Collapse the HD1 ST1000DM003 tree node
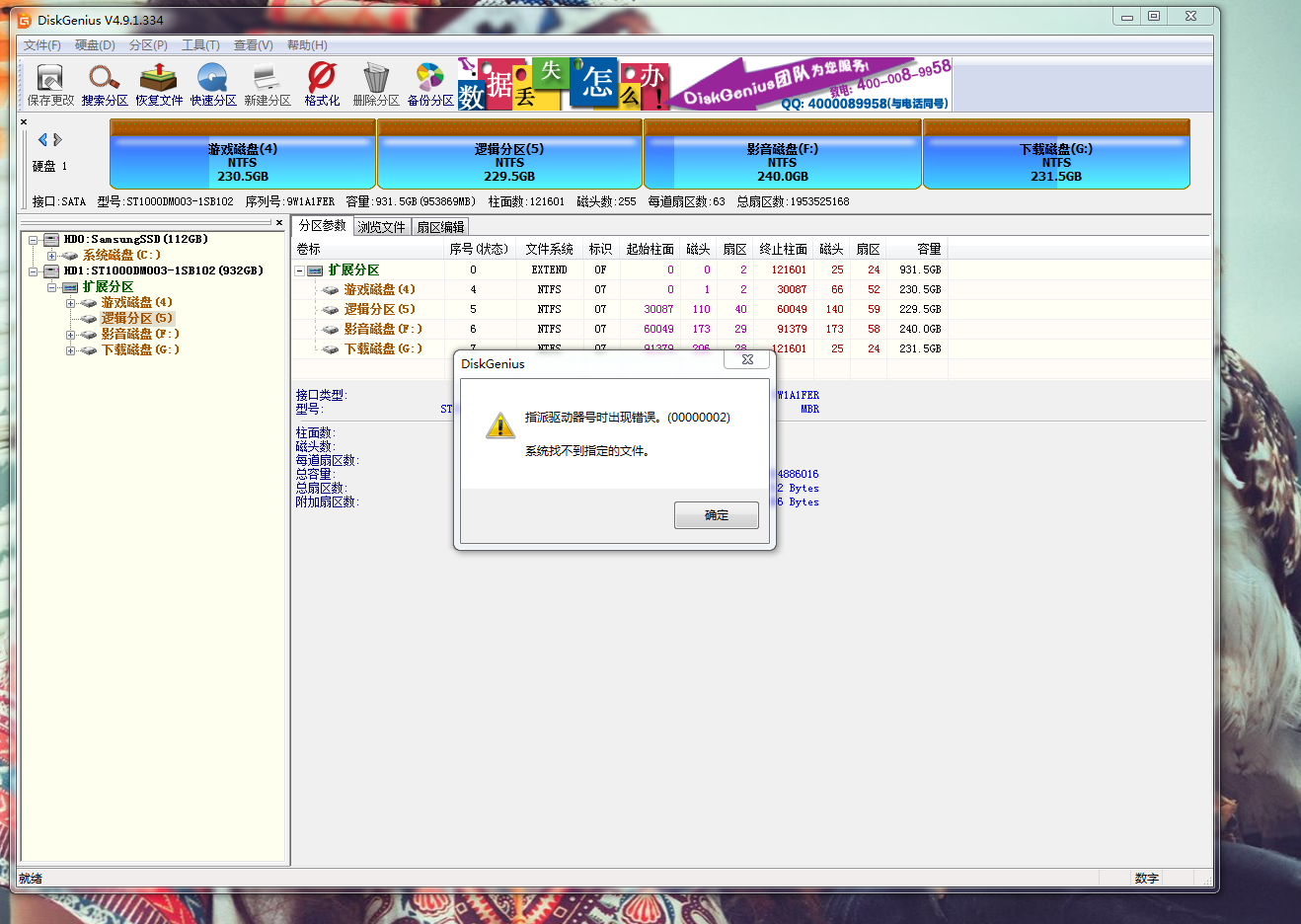The width and height of the screenshot is (1301, 924). click(33, 271)
